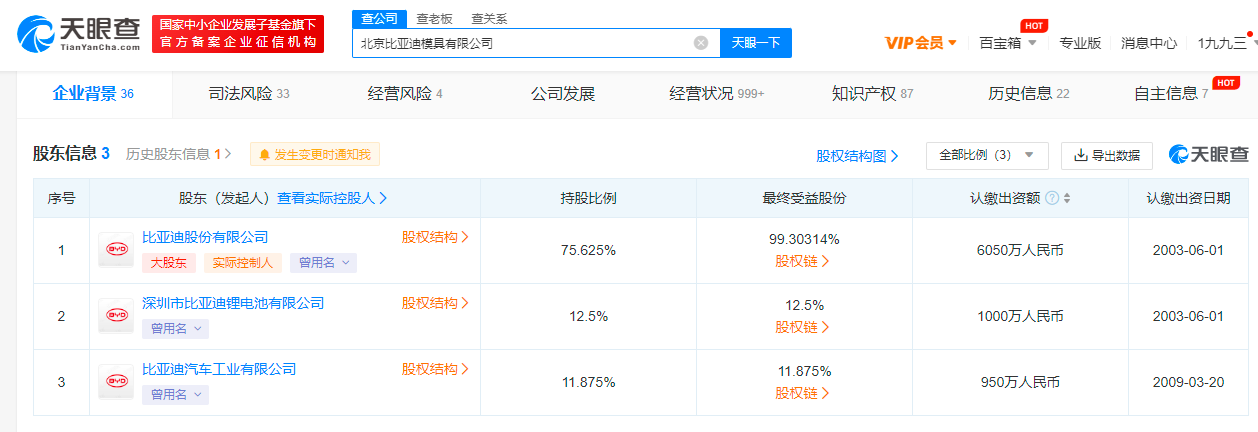This screenshot has height=432, width=1258.
Task: Clear the search box with the X icon
Action: click(701, 43)
